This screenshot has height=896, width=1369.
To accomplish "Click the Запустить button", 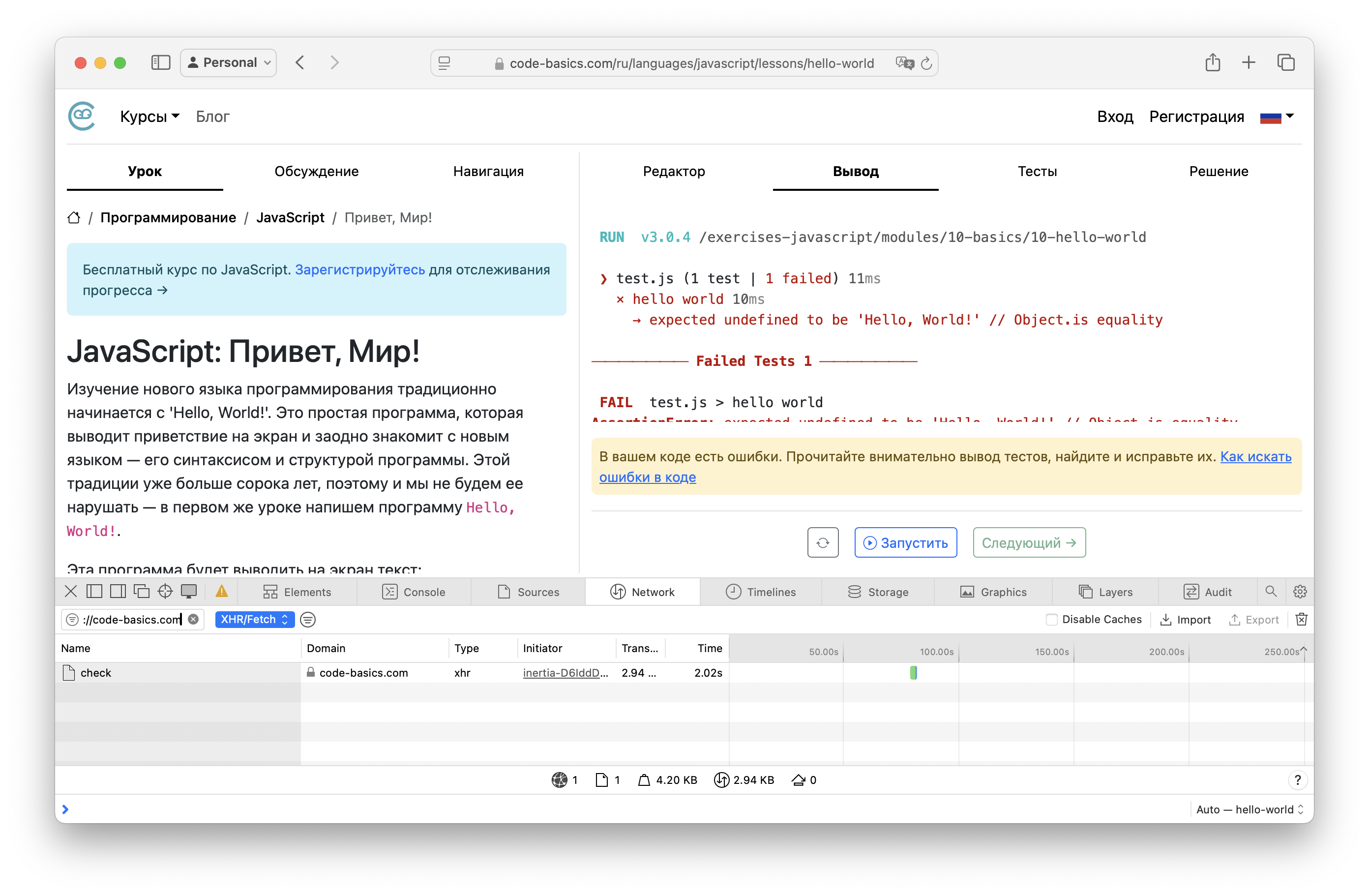I will click(x=905, y=542).
